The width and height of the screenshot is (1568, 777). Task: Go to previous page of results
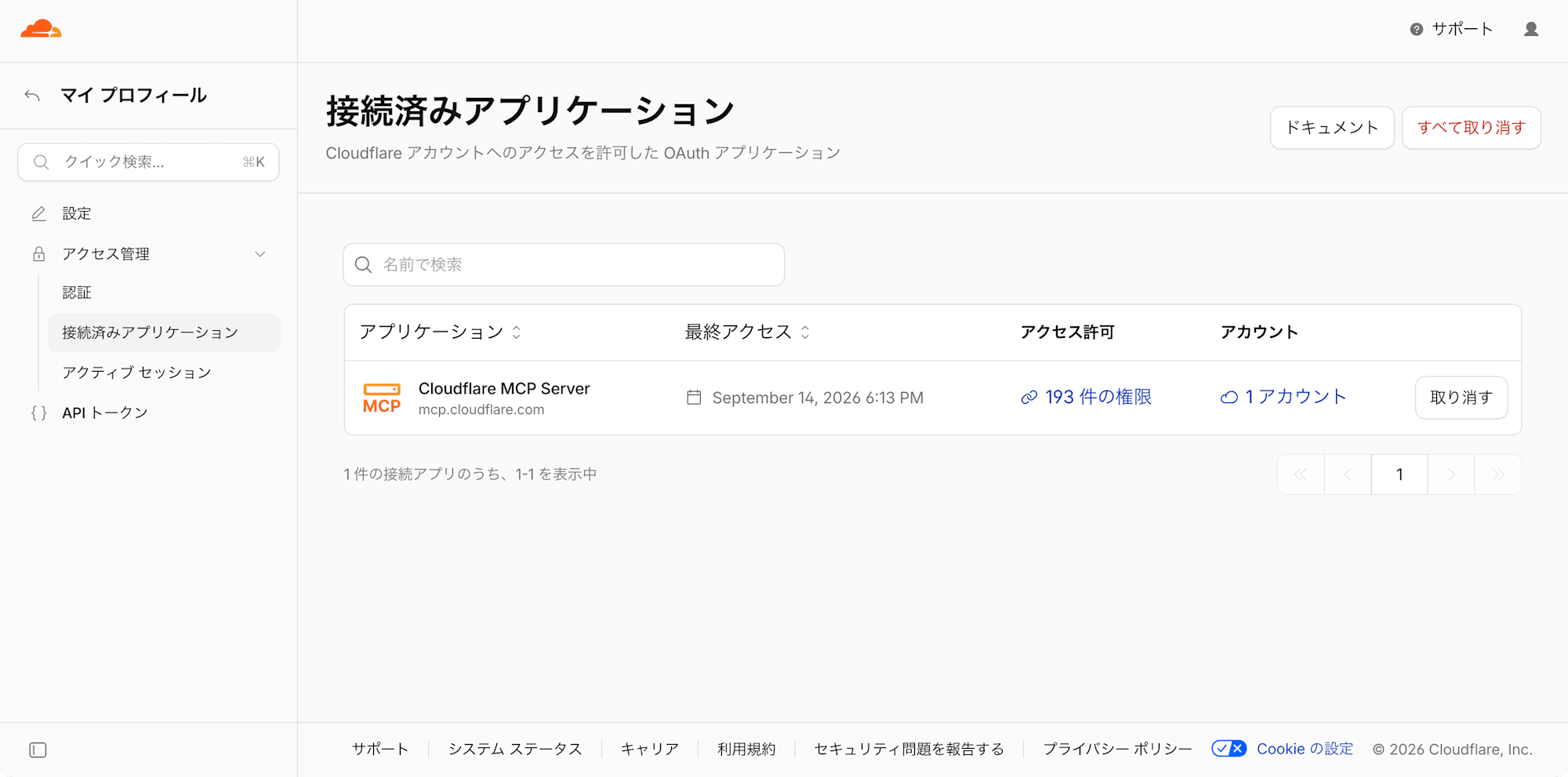click(x=1348, y=474)
